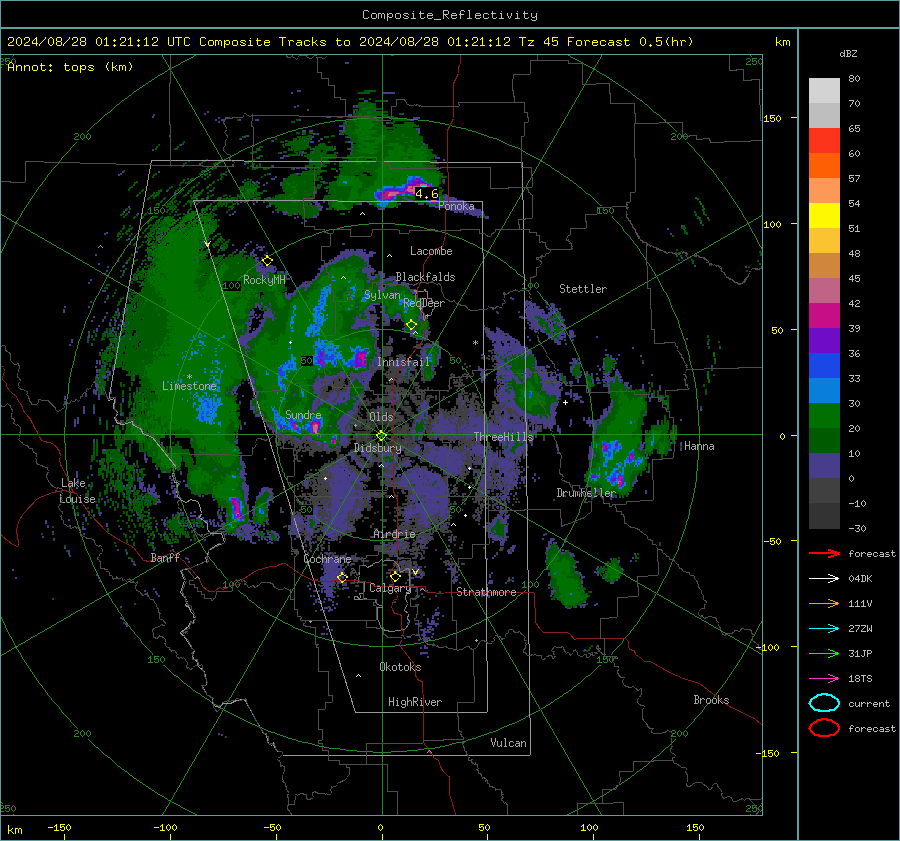The image size is (900, 841).
Task: Click the Banff city label
Action: (x=165, y=557)
